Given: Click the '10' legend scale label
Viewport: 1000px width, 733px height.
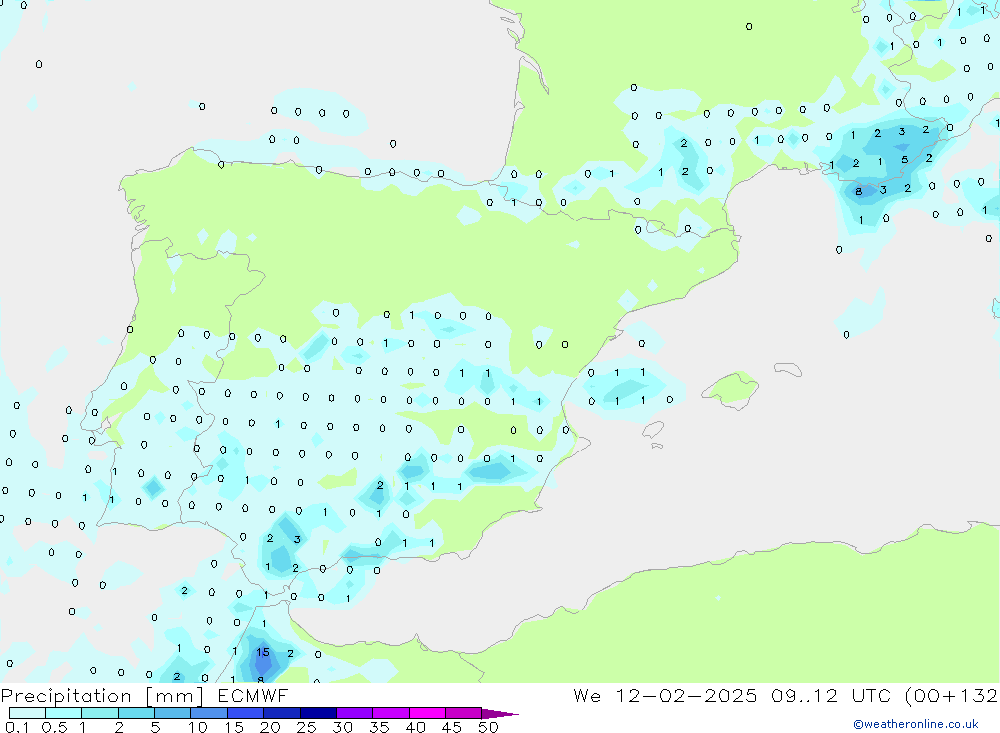Looking at the screenshot, I should click(198, 727).
